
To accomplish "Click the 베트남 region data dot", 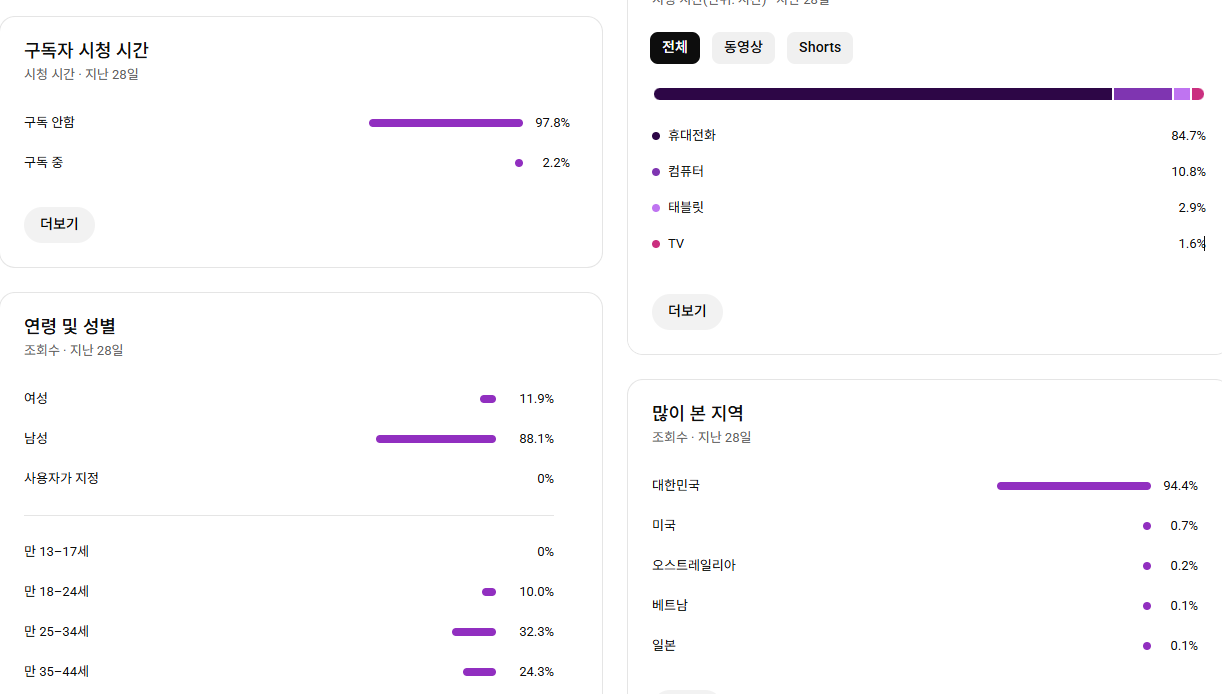I will (x=1147, y=606).
